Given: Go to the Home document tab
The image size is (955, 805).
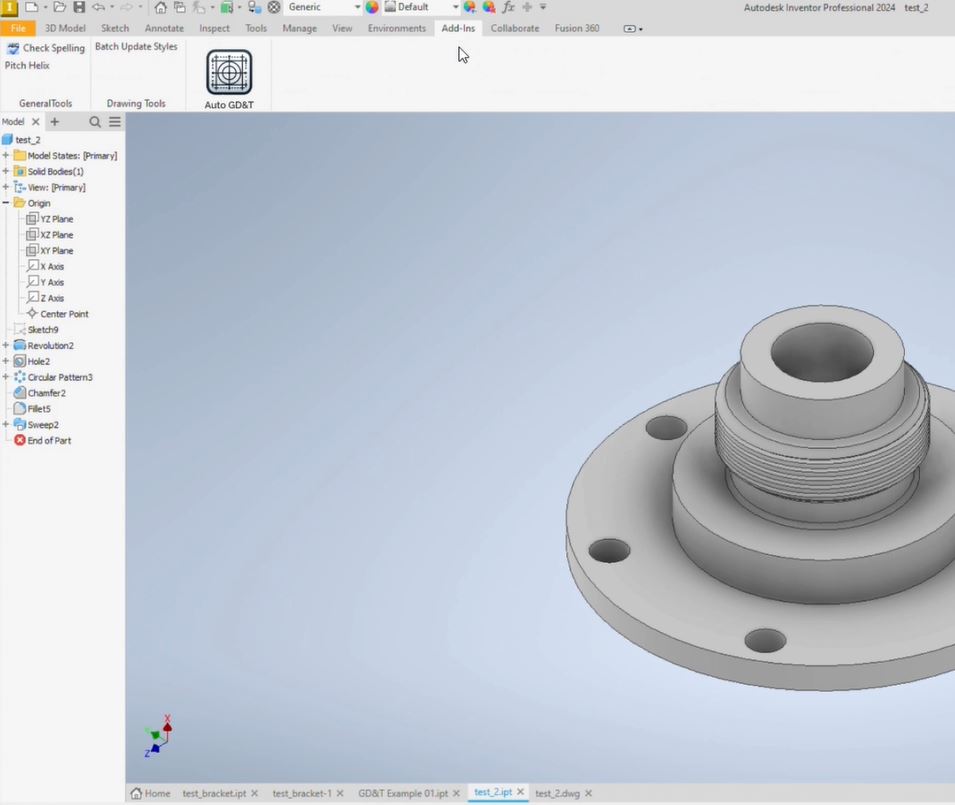Looking at the screenshot, I should click(x=150, y=793).
